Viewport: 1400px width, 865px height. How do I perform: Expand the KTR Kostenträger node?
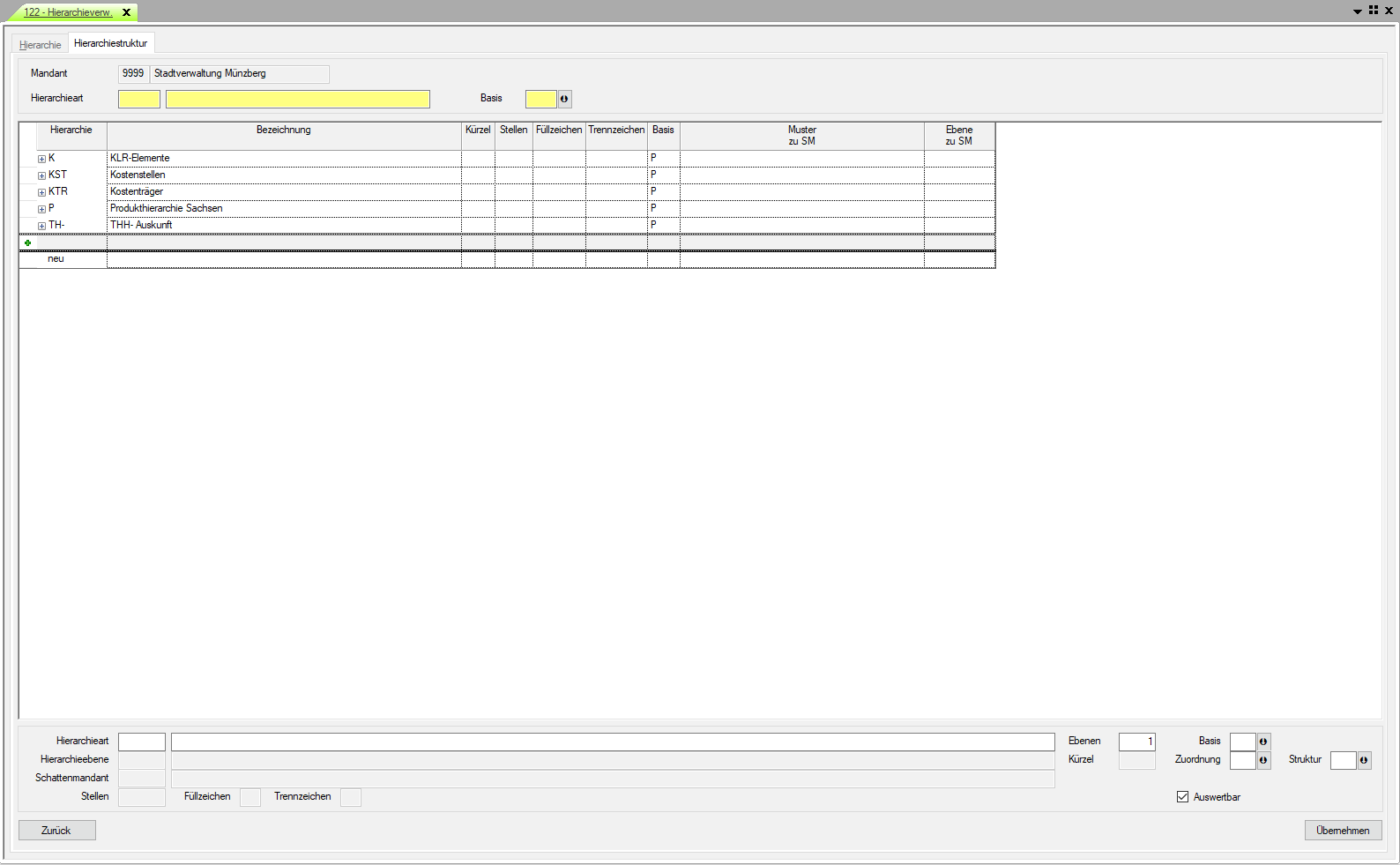click(41, 192)
